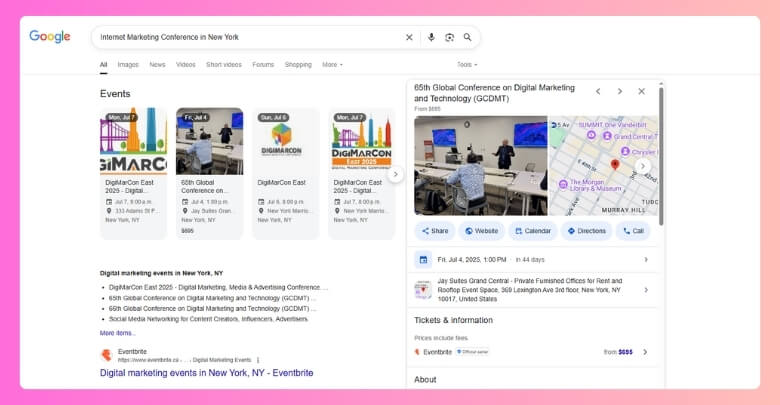Click DigiMarCon East 2025 list item
Image resolution: width=780 pixels, height=405 pixels.
pos(218,287)
